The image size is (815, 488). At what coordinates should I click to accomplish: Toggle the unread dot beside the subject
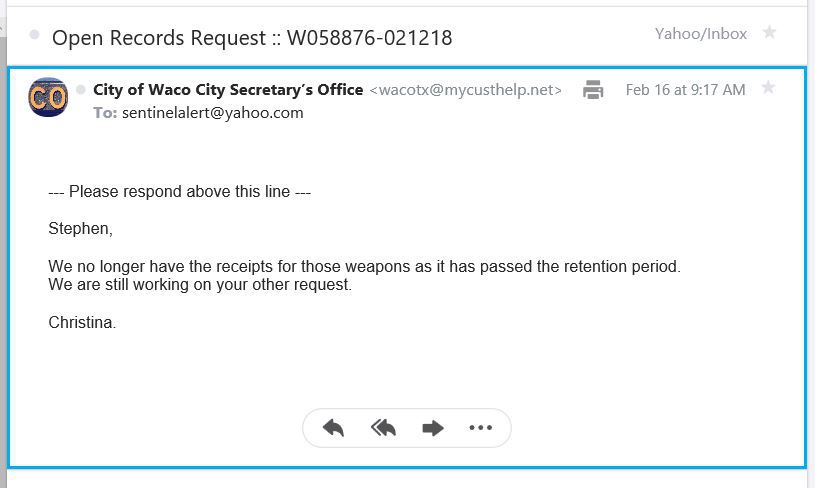pos(35,35)
